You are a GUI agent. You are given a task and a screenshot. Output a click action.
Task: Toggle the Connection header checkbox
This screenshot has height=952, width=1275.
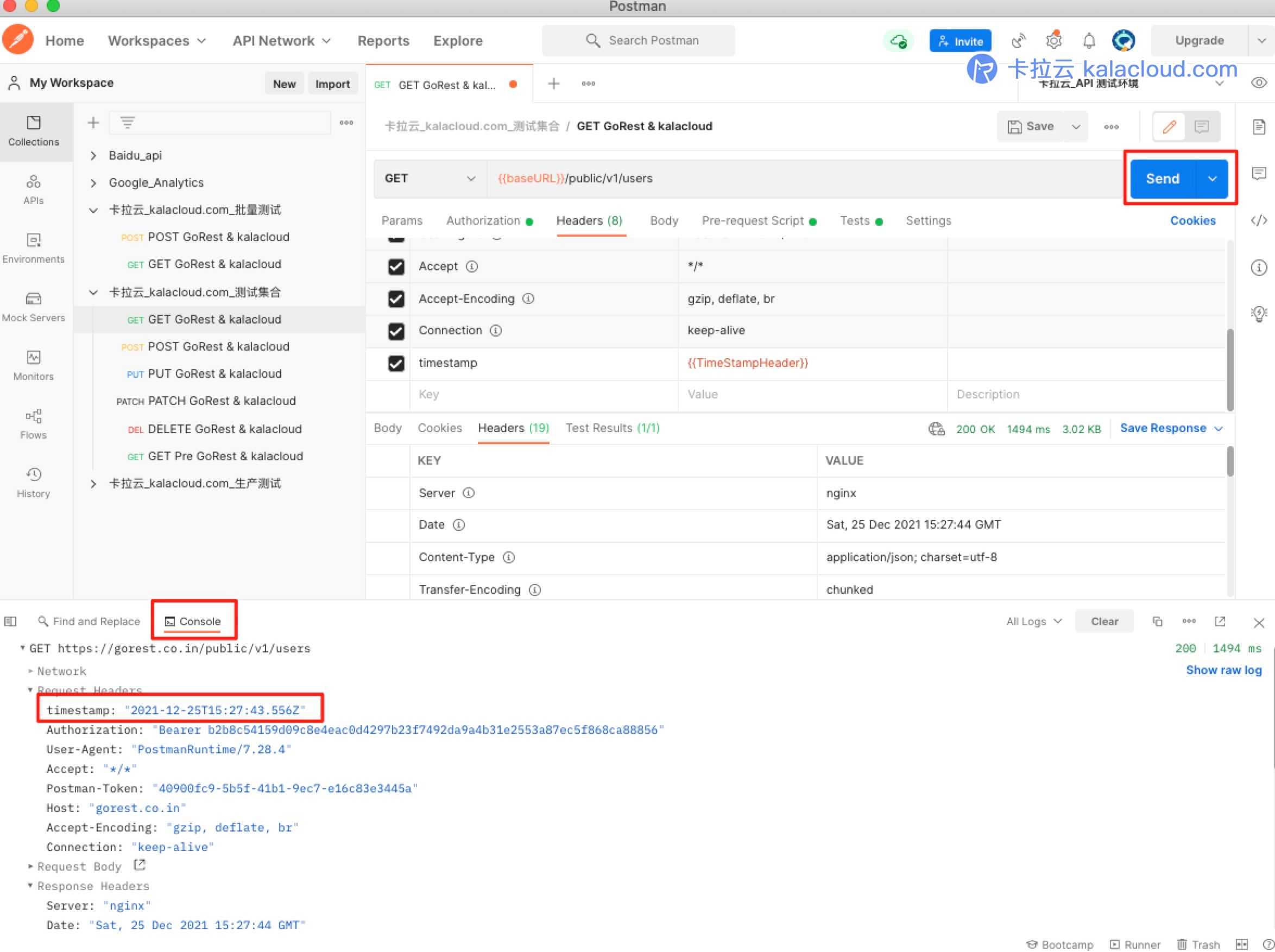coord(396,330)
